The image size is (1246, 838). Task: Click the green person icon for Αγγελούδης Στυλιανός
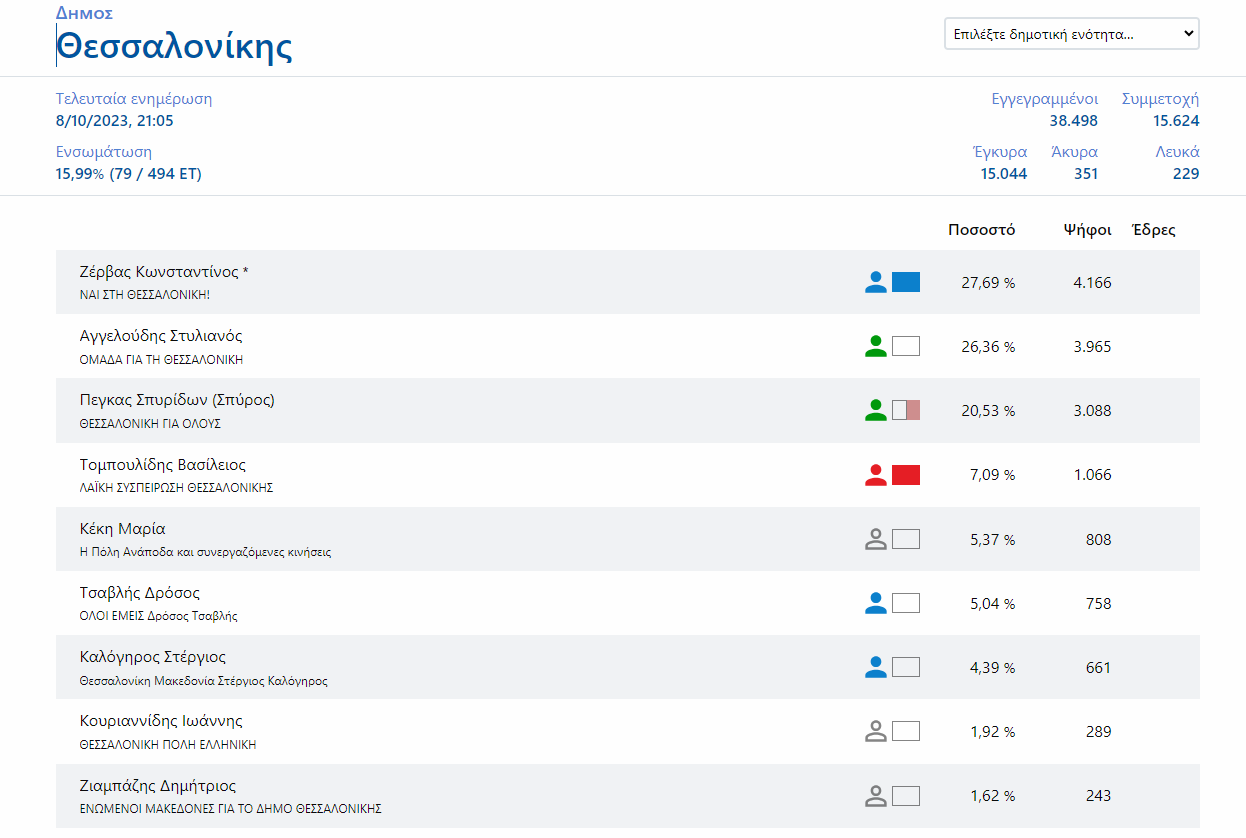pos(875,346)
